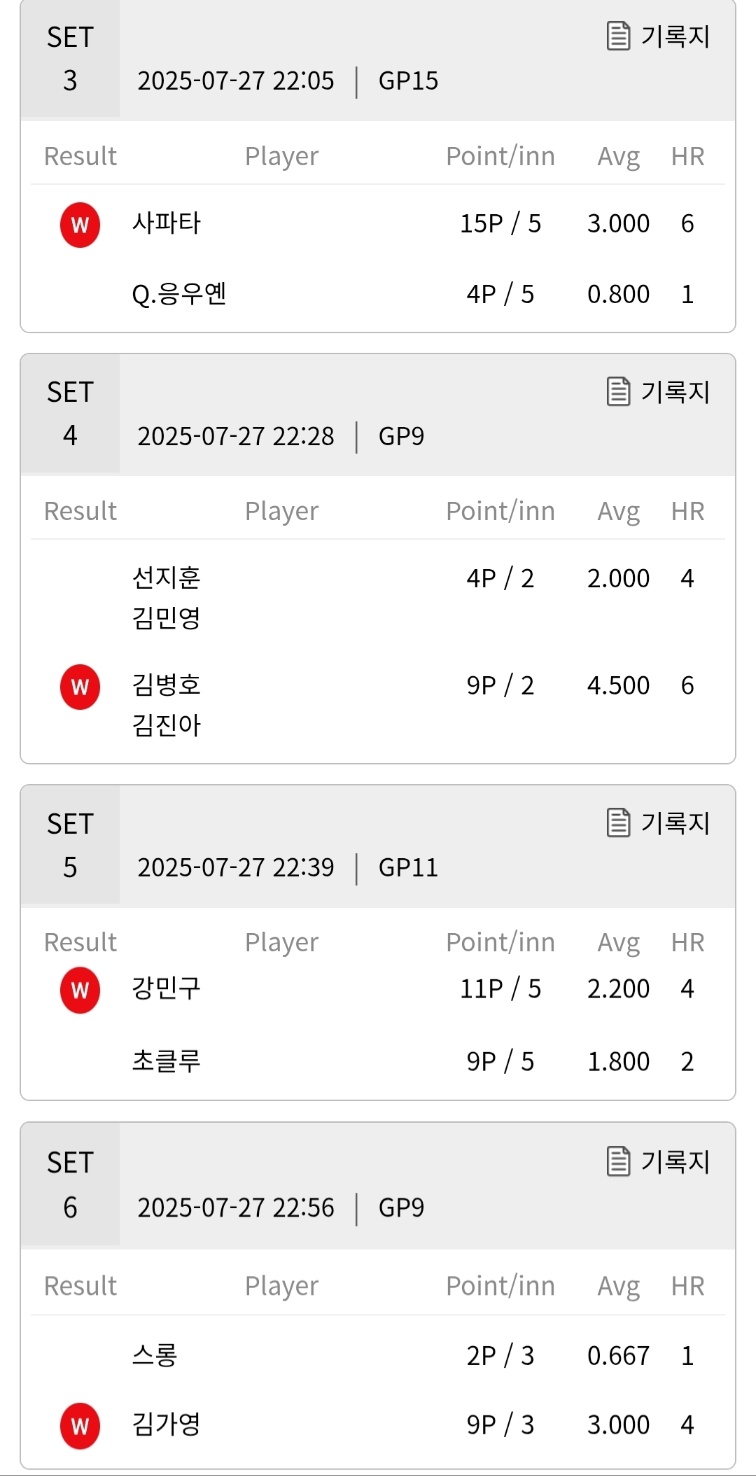Select player name 초클루

166,1061
